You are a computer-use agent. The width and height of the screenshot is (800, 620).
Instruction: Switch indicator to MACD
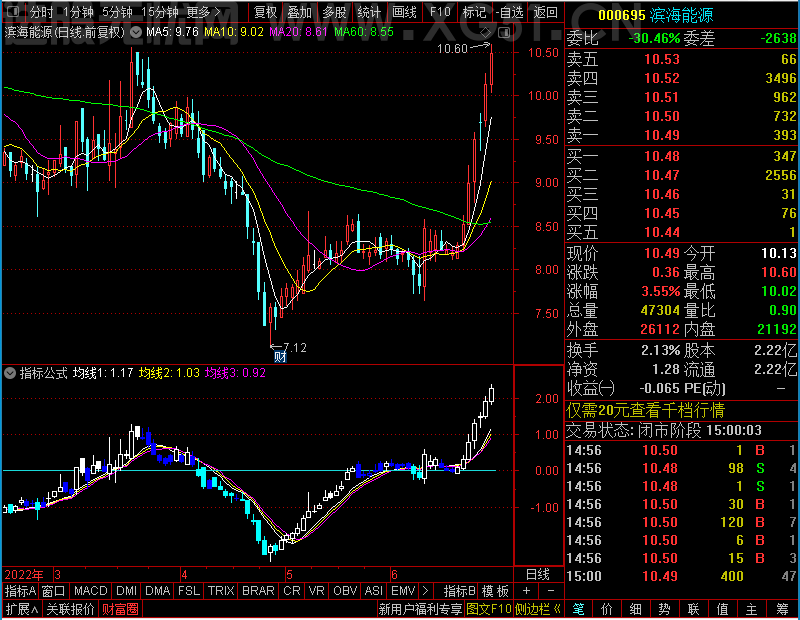pos(90,591)
